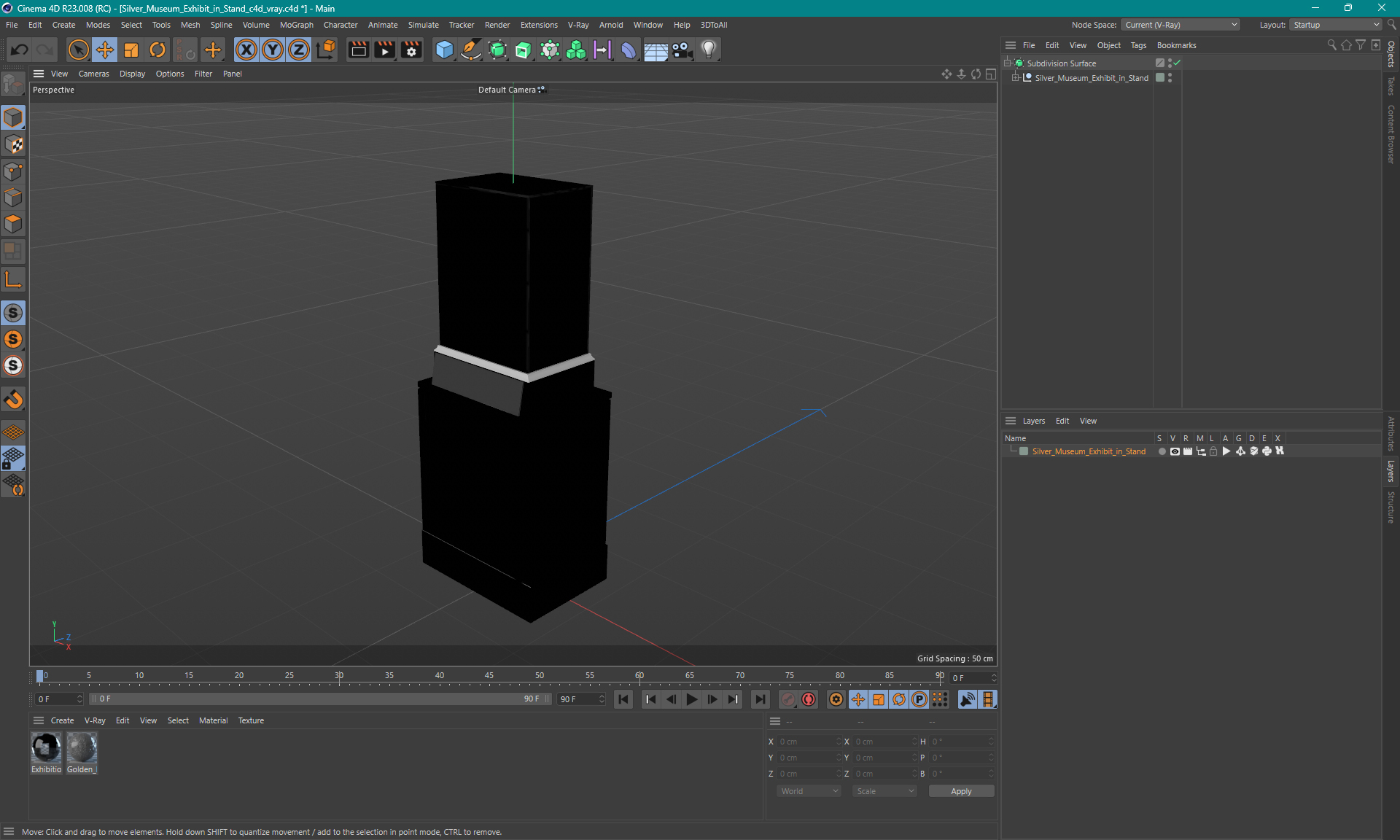Toggle Y axis lock

(x=273, y=50)
